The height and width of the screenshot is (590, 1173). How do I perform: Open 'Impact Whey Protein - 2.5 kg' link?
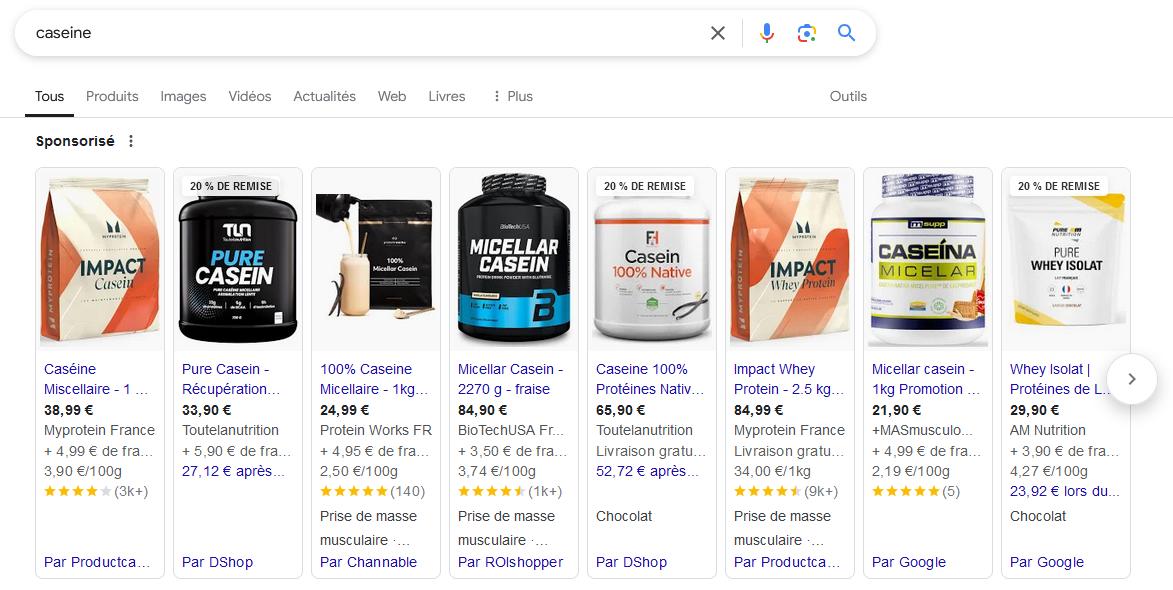789,379
